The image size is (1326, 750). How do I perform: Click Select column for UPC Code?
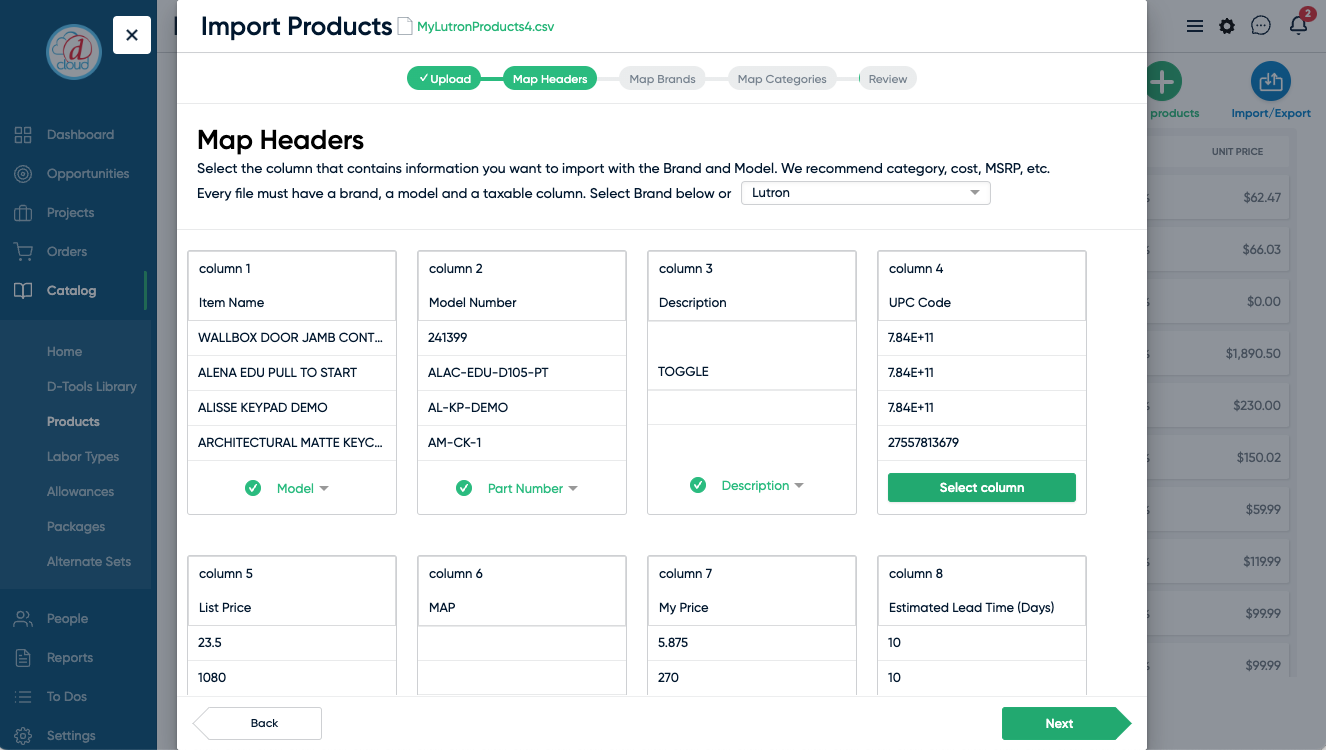pos(981,487)
